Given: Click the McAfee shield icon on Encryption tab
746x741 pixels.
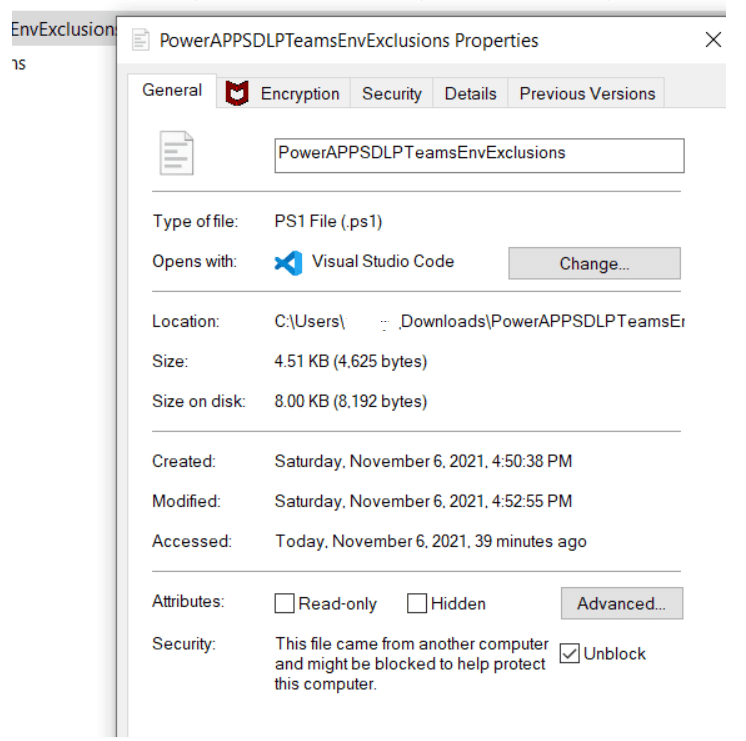Looking at the screenshot, I should pos(237,94).
